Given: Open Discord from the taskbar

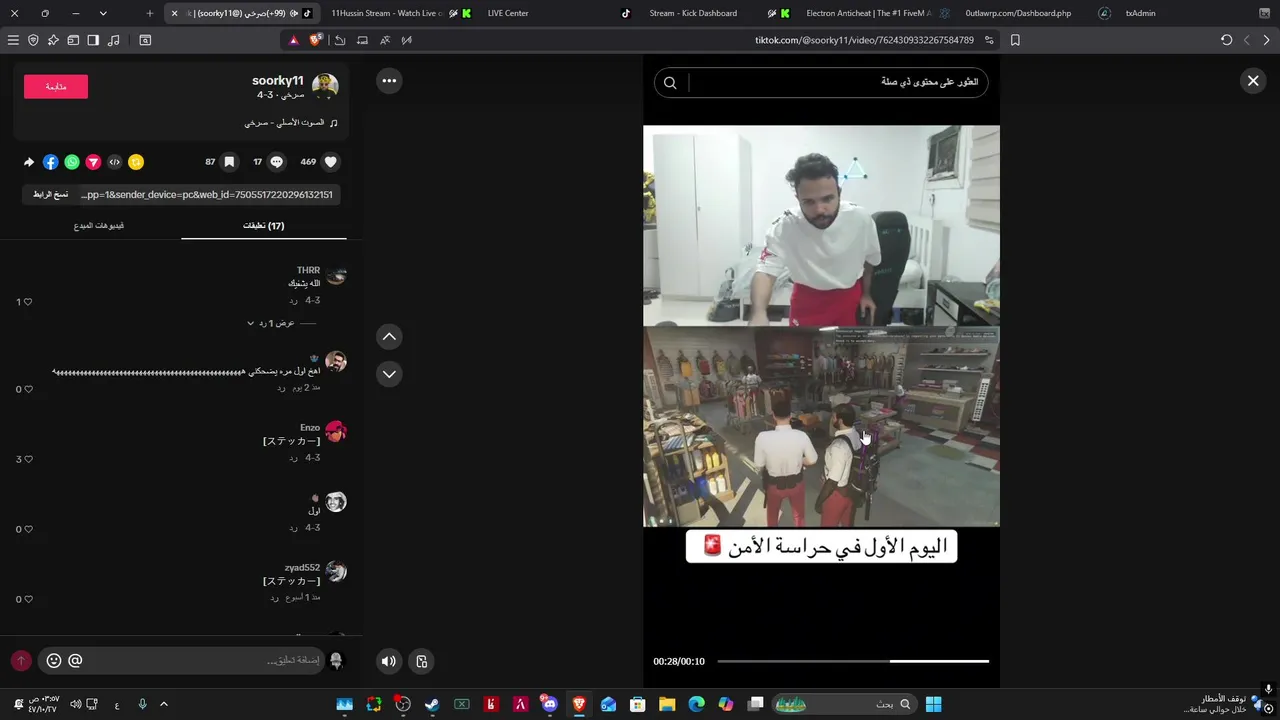Looking at the screenshot, I should [549, 704].
